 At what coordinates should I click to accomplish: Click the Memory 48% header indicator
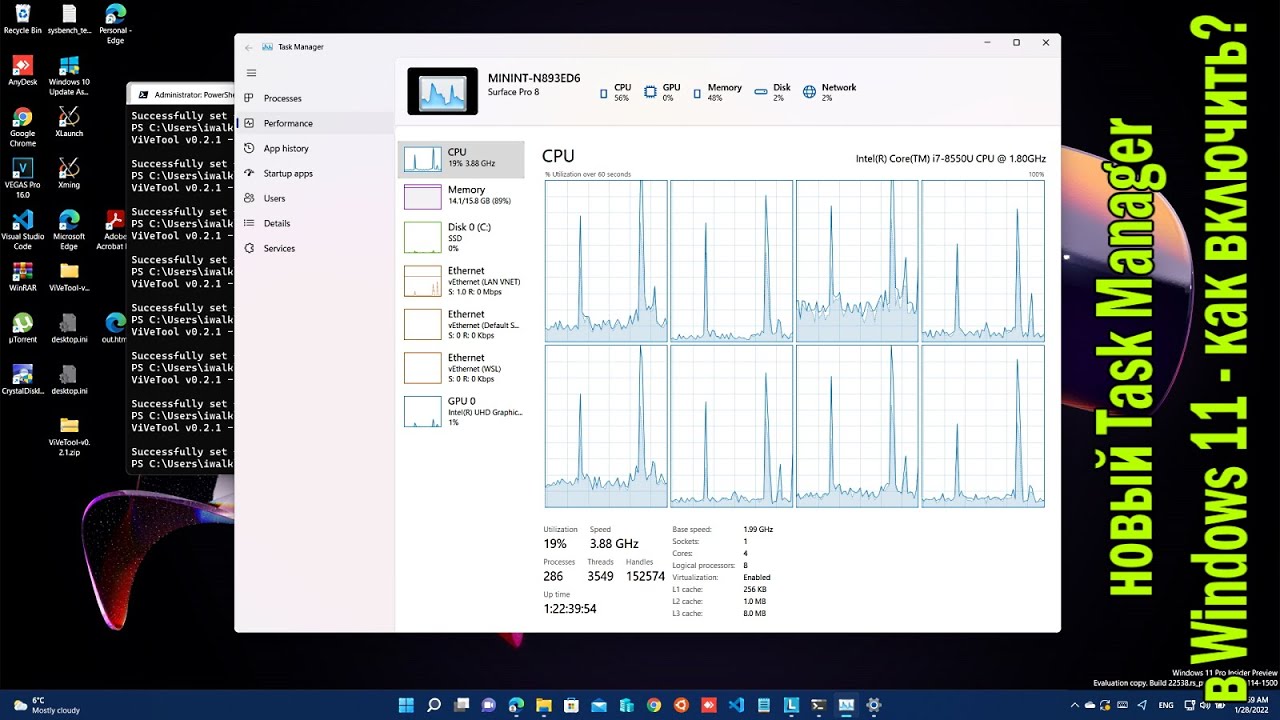click(x=717, y=92)
